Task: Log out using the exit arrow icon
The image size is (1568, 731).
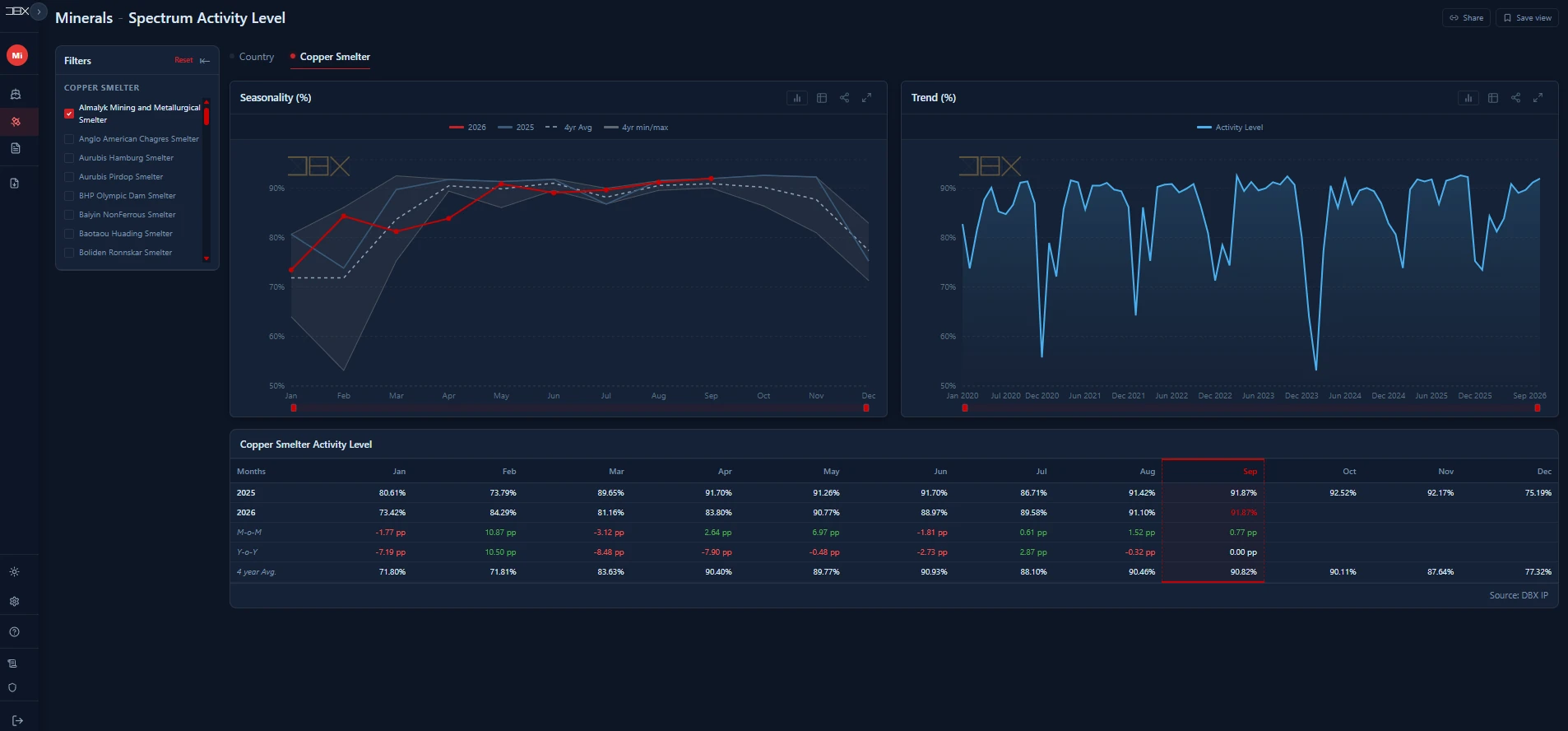Action: click(17, 720)
